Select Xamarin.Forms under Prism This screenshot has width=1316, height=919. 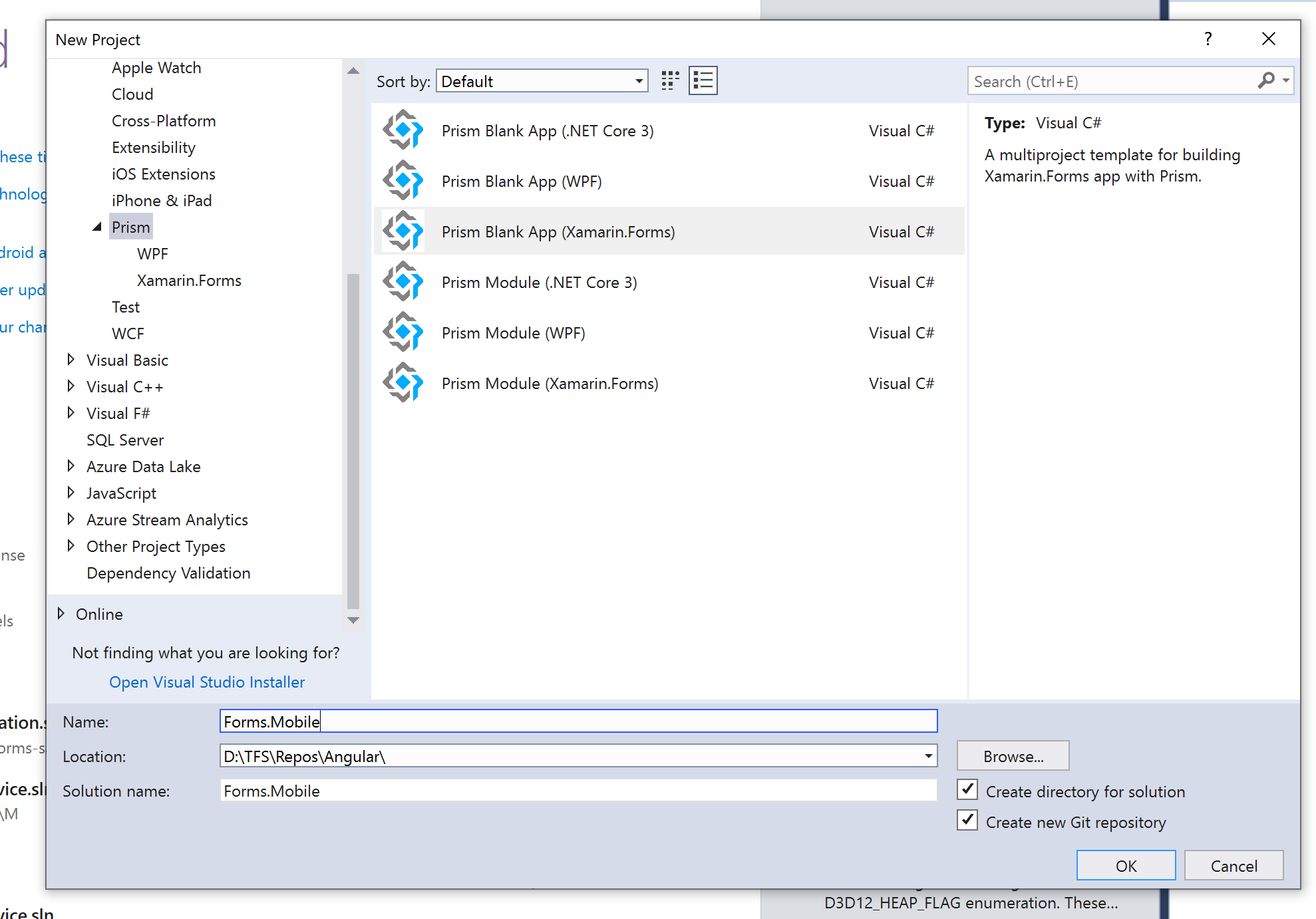[189, 280]
